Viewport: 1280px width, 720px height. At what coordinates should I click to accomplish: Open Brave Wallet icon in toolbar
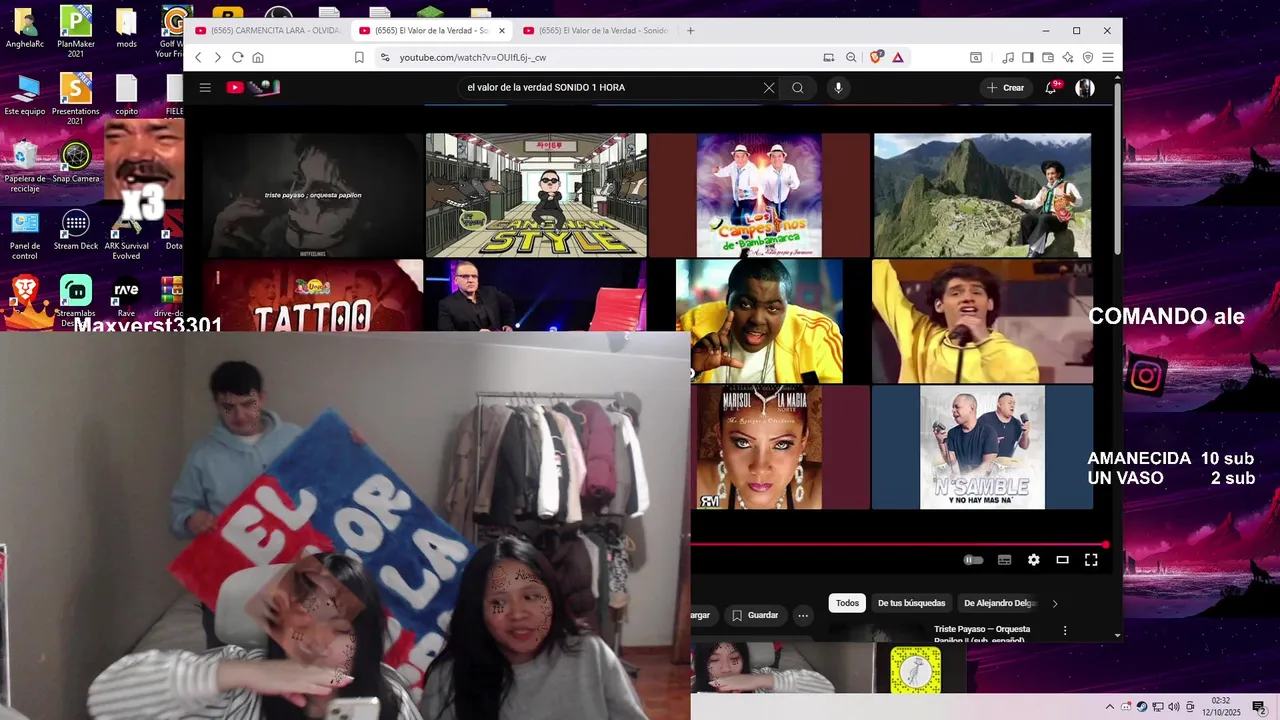(1048, 57)
